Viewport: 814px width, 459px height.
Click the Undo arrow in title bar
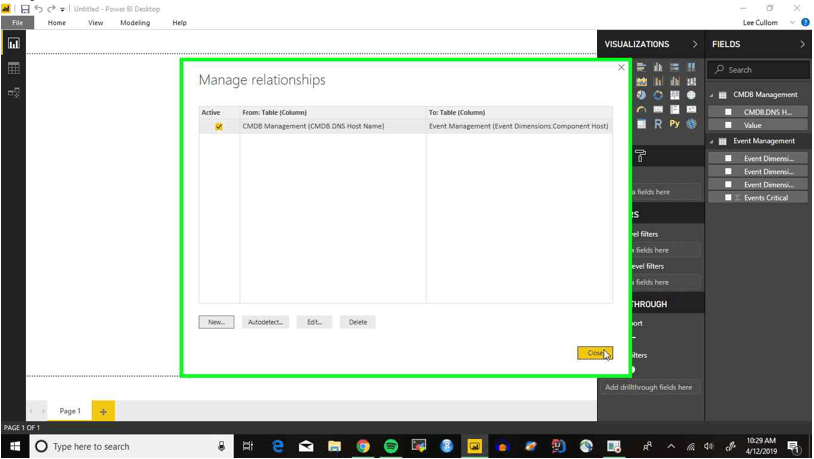coord(38,9)
